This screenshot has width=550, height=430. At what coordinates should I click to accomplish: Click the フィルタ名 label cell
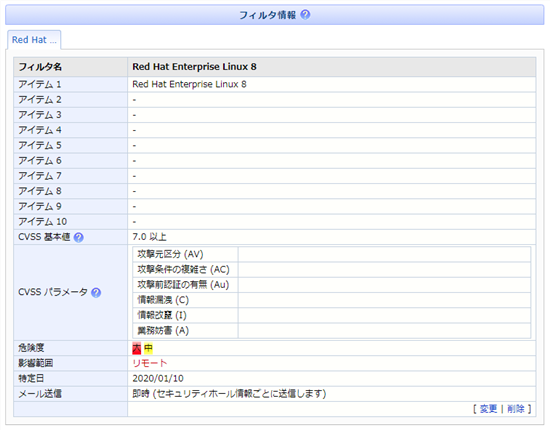pos(71,67)
